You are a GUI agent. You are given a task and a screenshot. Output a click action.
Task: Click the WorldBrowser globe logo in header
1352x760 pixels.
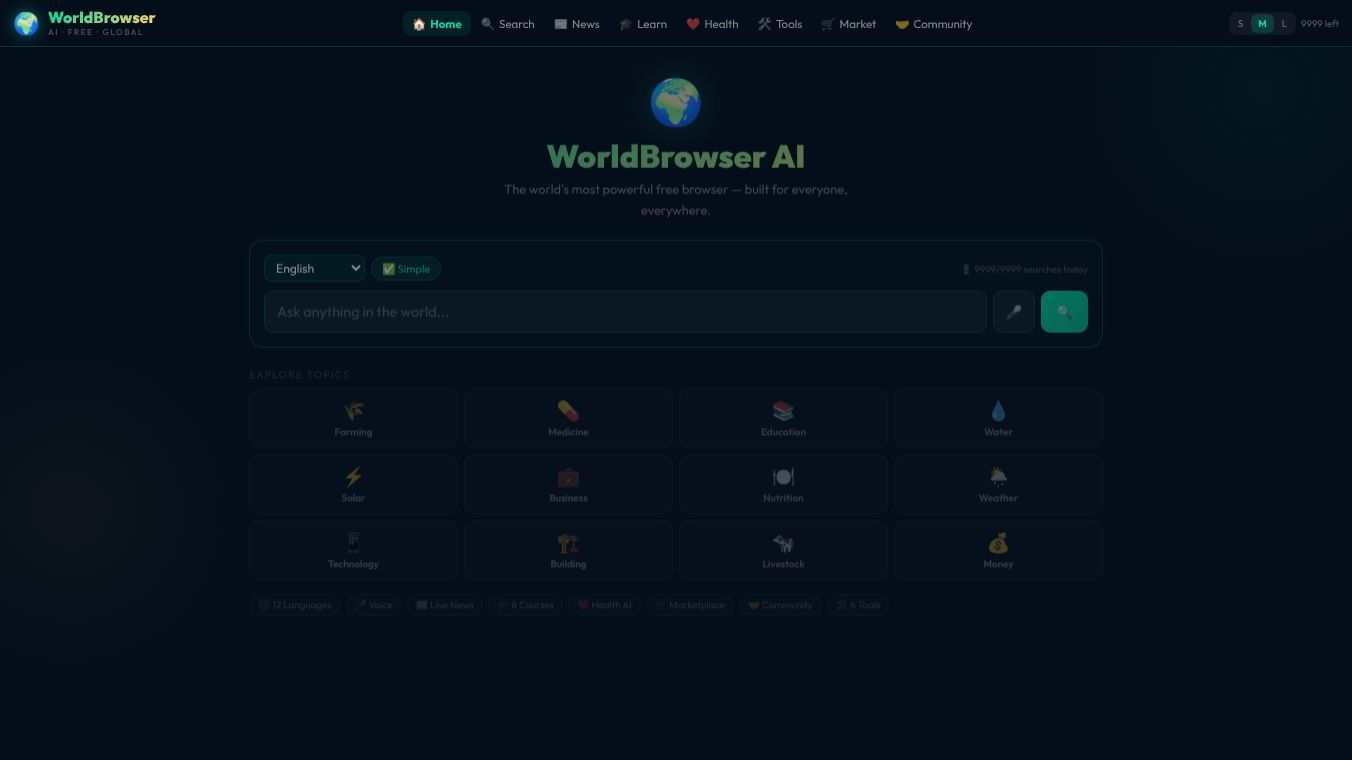[26, 23]
